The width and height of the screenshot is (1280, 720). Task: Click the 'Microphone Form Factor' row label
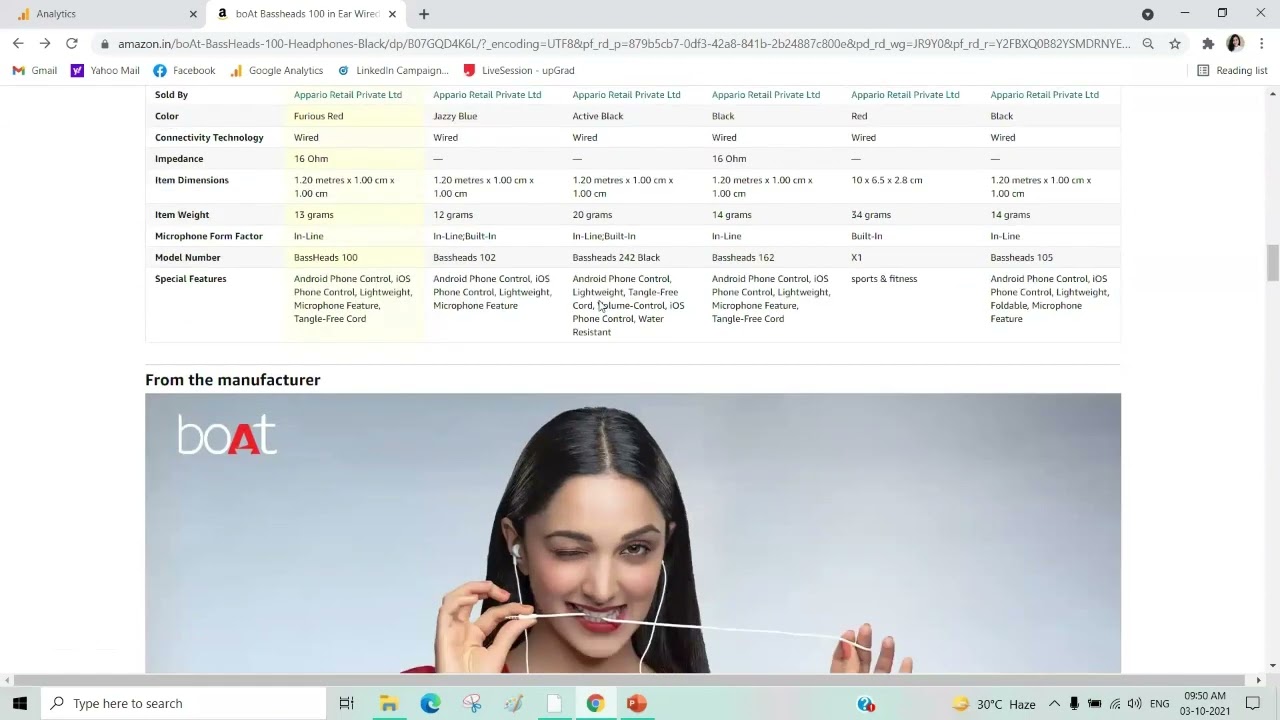click(209, 236)
